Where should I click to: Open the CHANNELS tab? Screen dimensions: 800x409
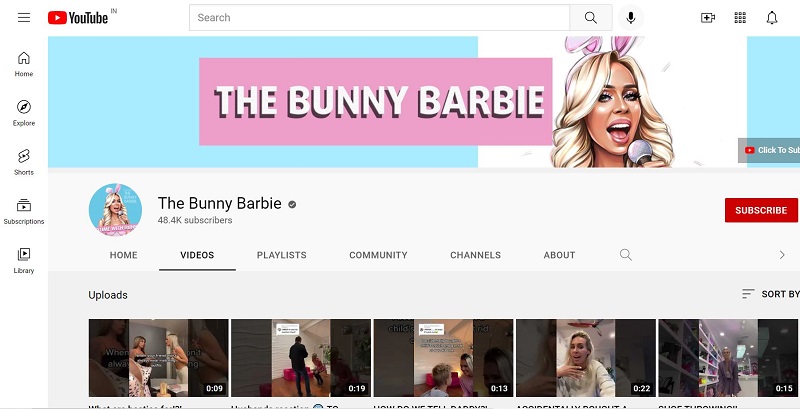pos(476,255)
